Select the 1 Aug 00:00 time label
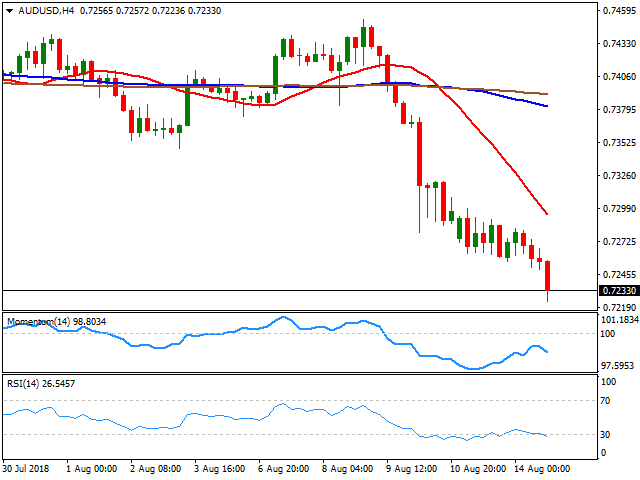 [91, 469]
